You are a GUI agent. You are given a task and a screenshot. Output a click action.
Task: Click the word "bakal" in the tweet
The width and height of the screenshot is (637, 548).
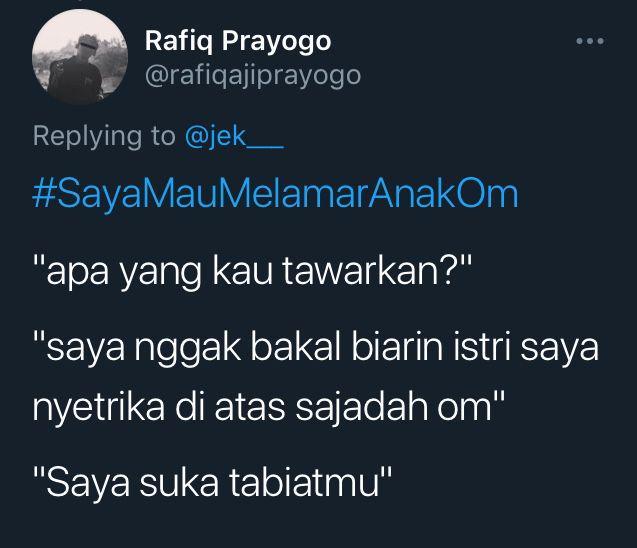point(295,346)
